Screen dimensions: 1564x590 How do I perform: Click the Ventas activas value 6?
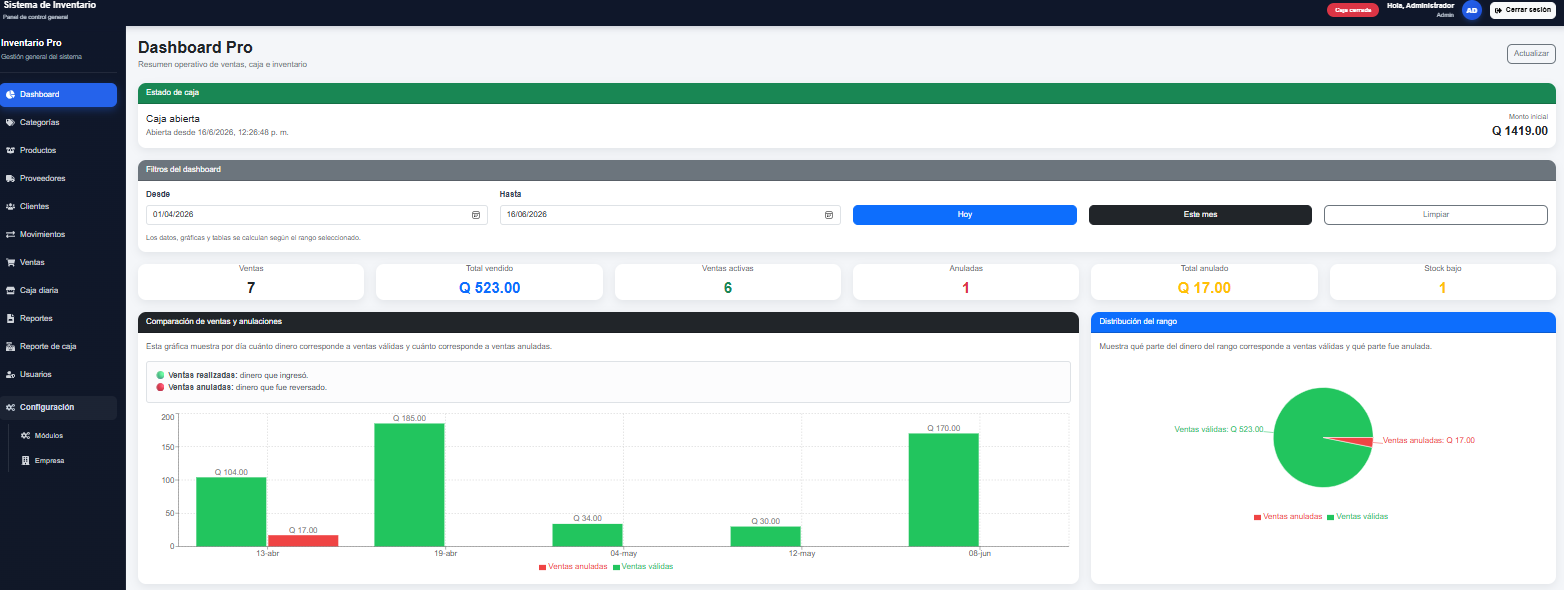pyautogui.click(x=728, y=288)
